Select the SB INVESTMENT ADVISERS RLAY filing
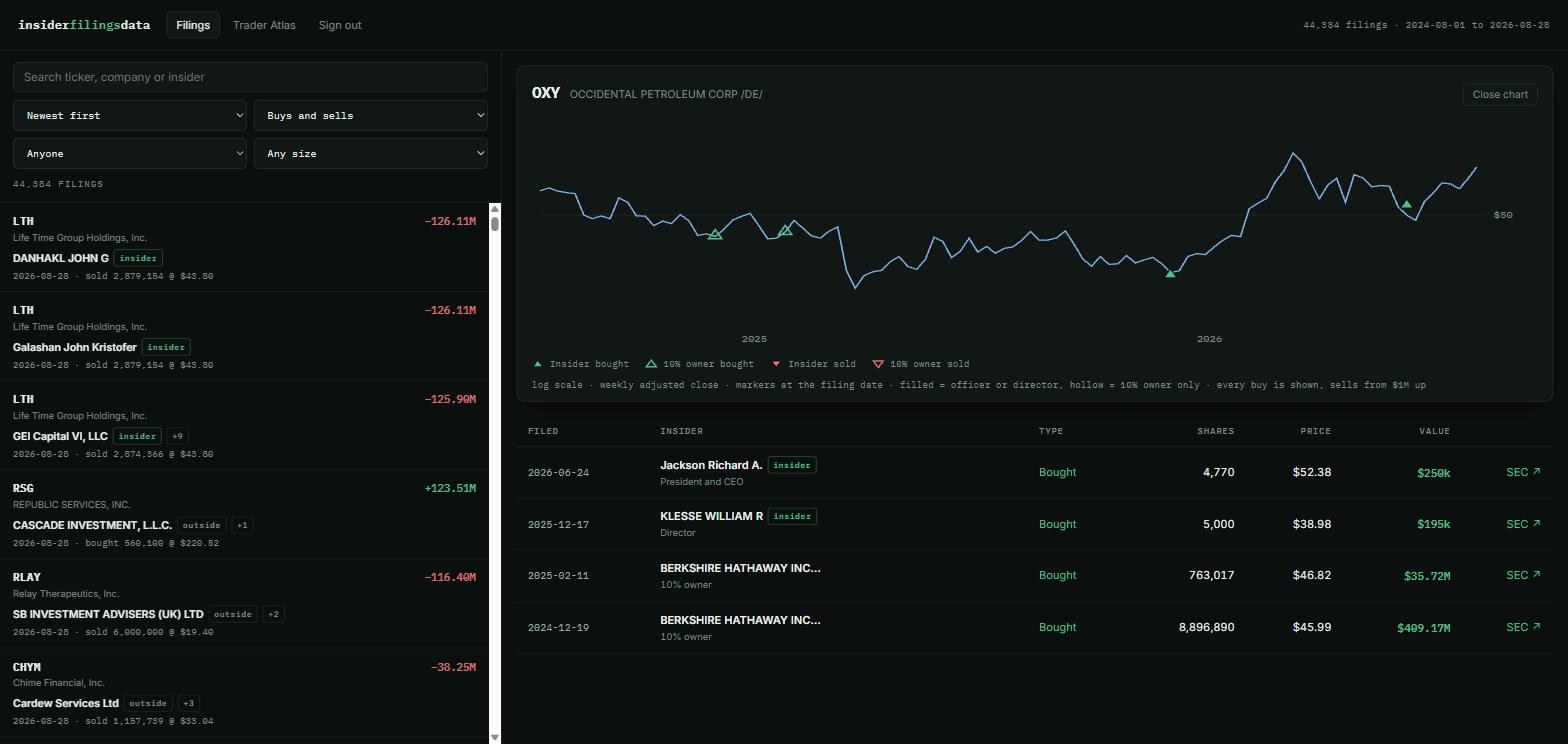1568x744 pixels. click(x=244, y=603)
